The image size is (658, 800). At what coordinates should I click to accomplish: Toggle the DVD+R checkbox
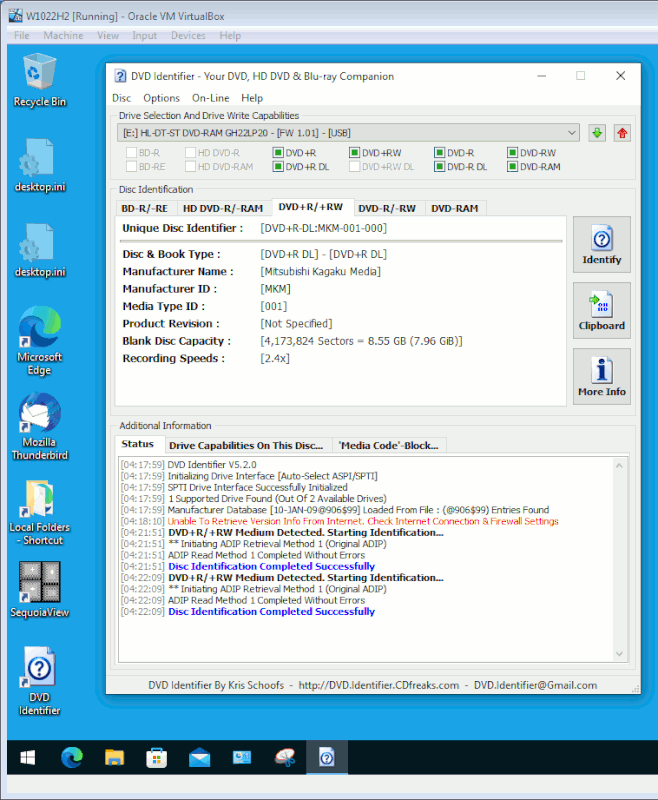click(278, 153)
